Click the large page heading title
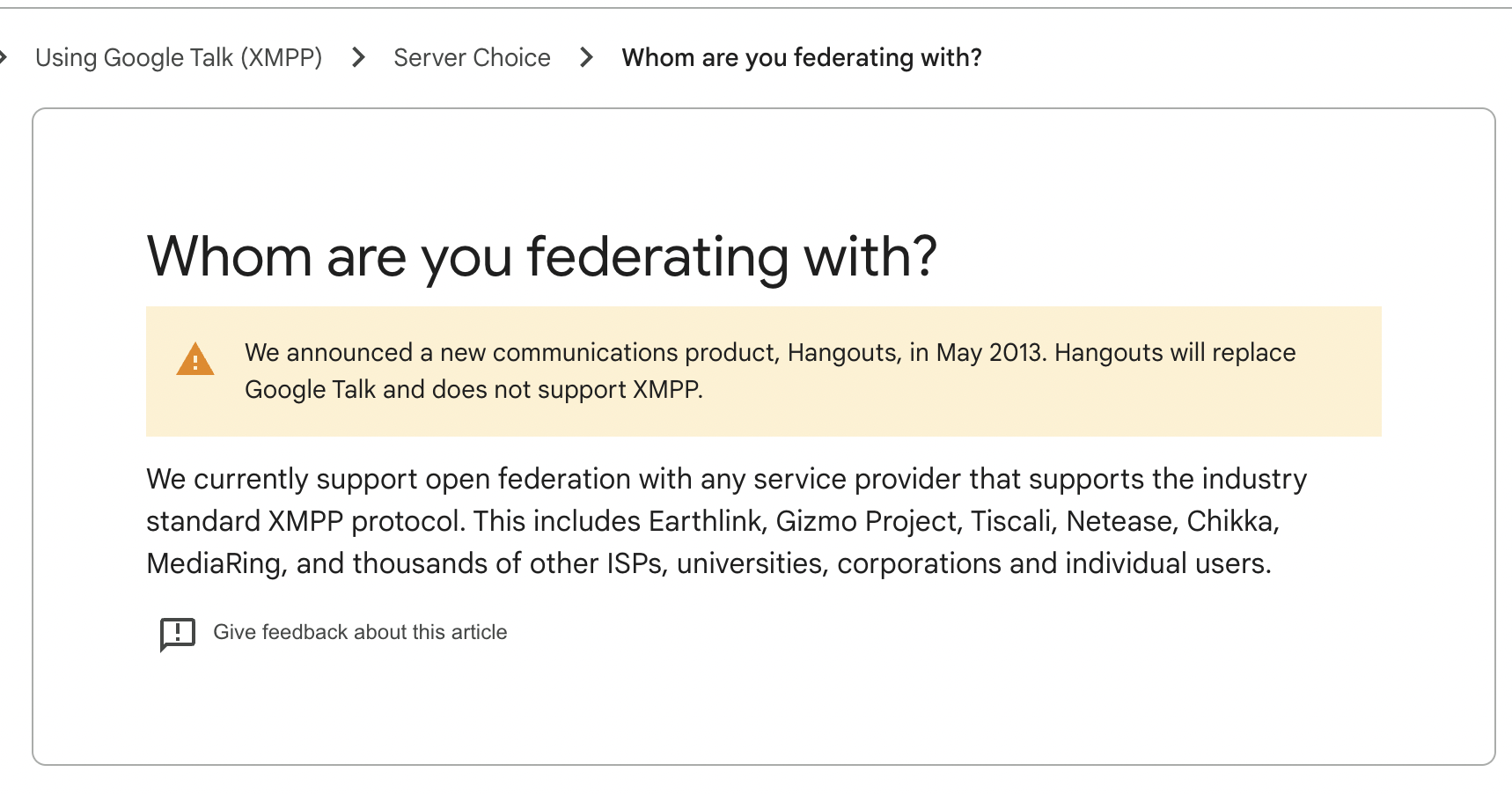The width and height of the screenshot is (1512, 794). (x=541, y=257)
